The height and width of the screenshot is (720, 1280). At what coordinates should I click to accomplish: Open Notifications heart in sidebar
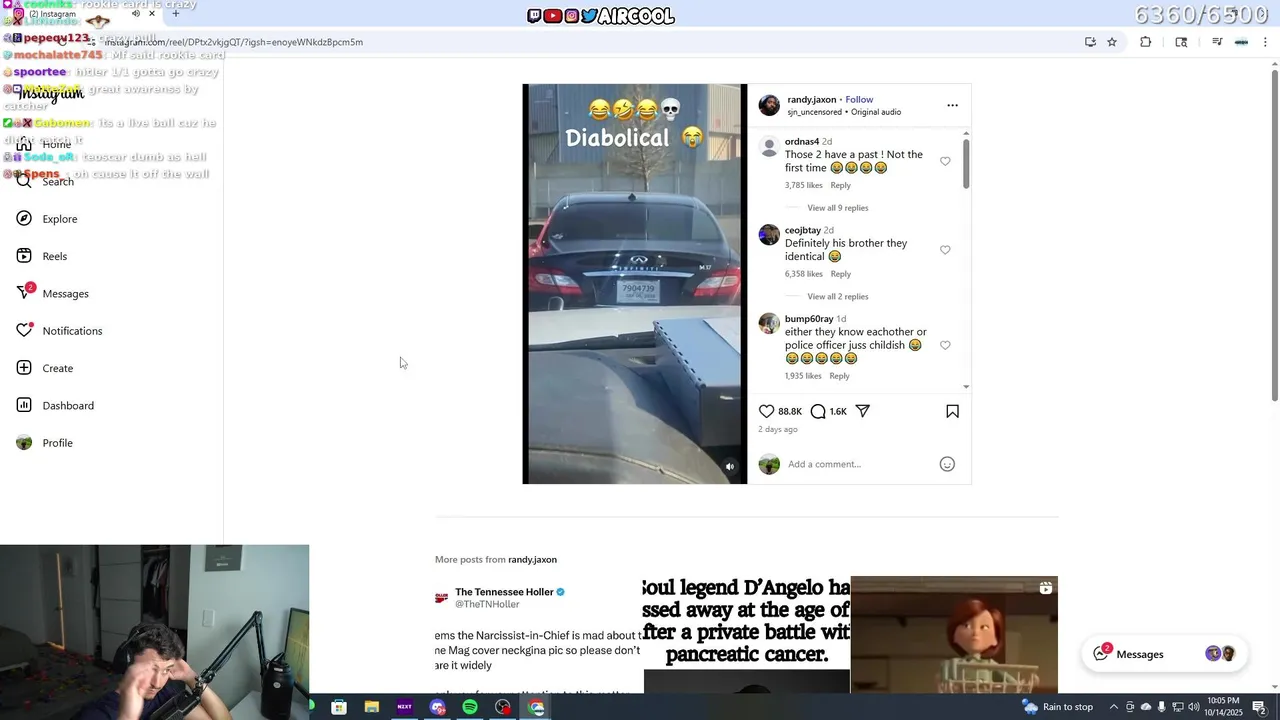coord(24,331)
